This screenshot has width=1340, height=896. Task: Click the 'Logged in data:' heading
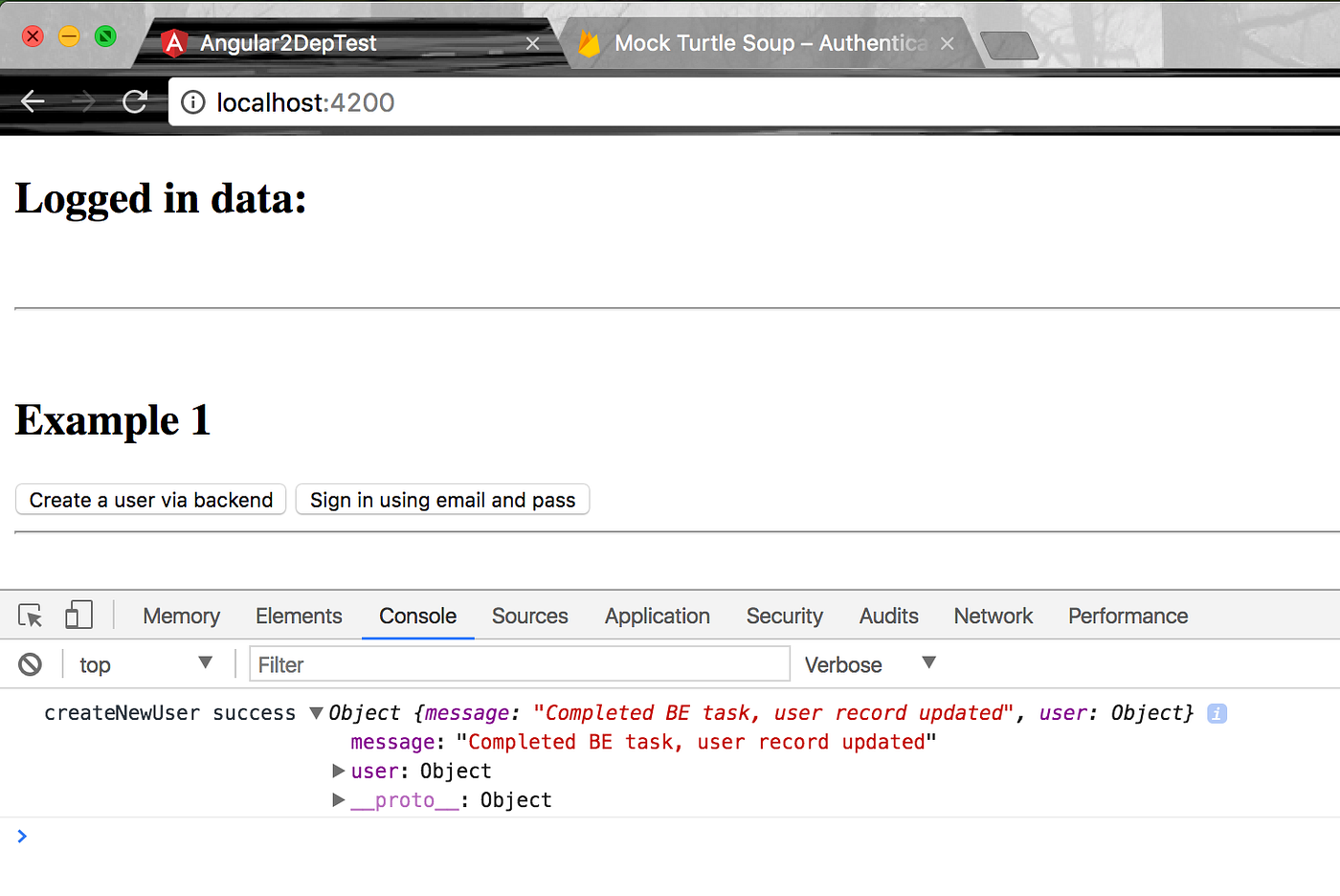pos(161,198)
